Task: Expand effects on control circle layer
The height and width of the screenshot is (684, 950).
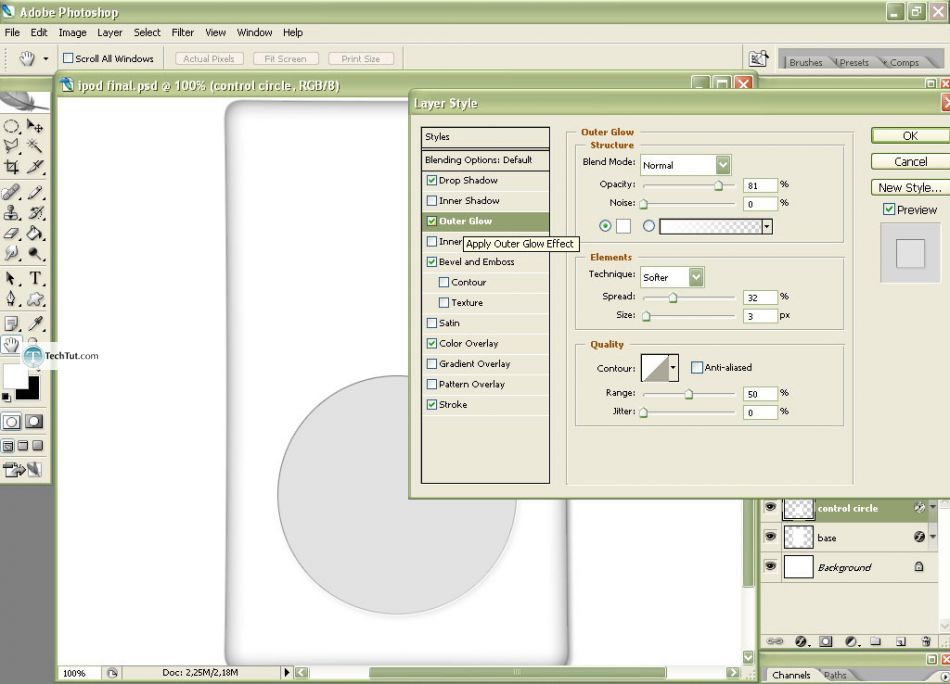Action: point(933,507)
